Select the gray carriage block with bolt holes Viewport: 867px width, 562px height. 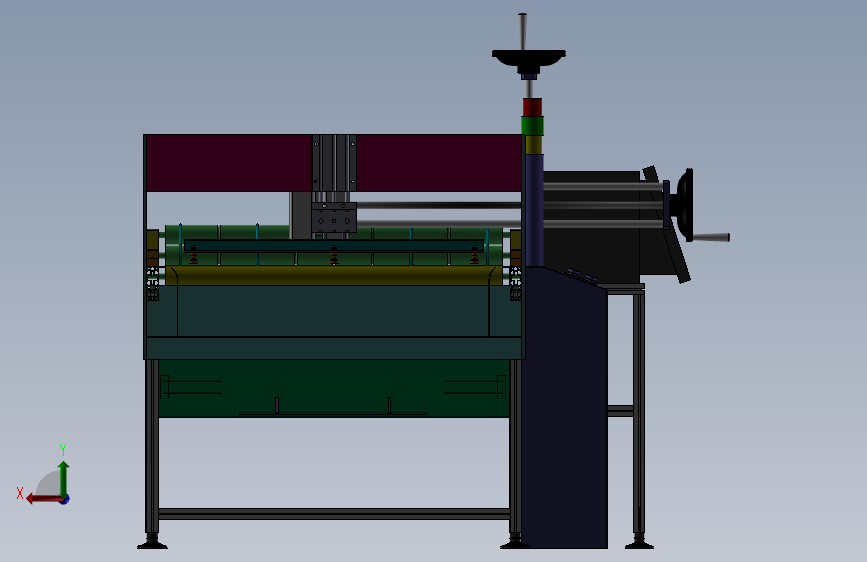[334, 217]
